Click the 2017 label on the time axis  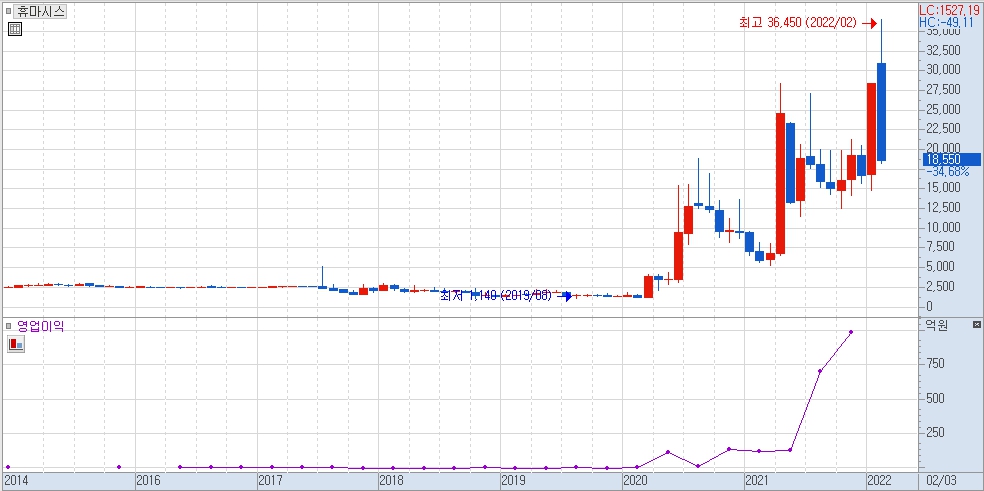pyautogui.click(x=269, y=482)
